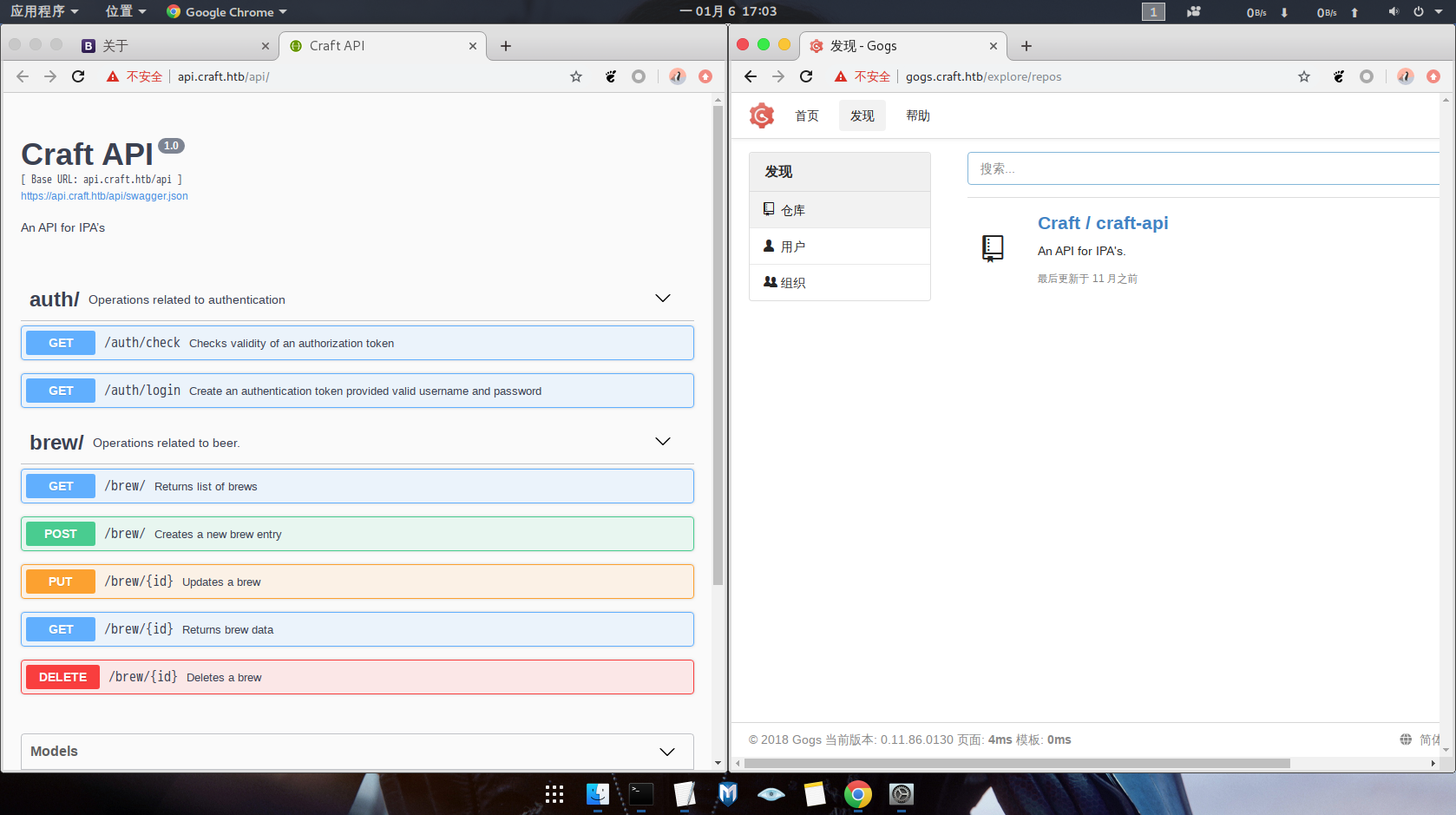Close the Craft API tab

pyautogui.click(x=473, y=46)
